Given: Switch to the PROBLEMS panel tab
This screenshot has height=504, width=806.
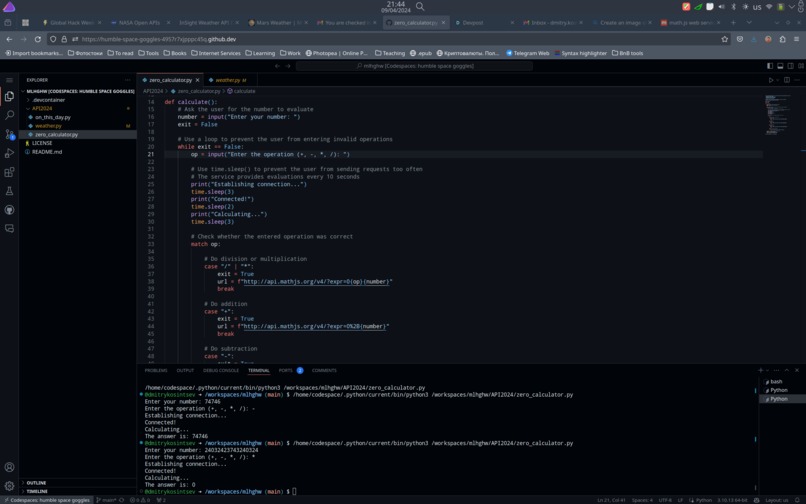Looking at the screenshot, I should point(156,370).
